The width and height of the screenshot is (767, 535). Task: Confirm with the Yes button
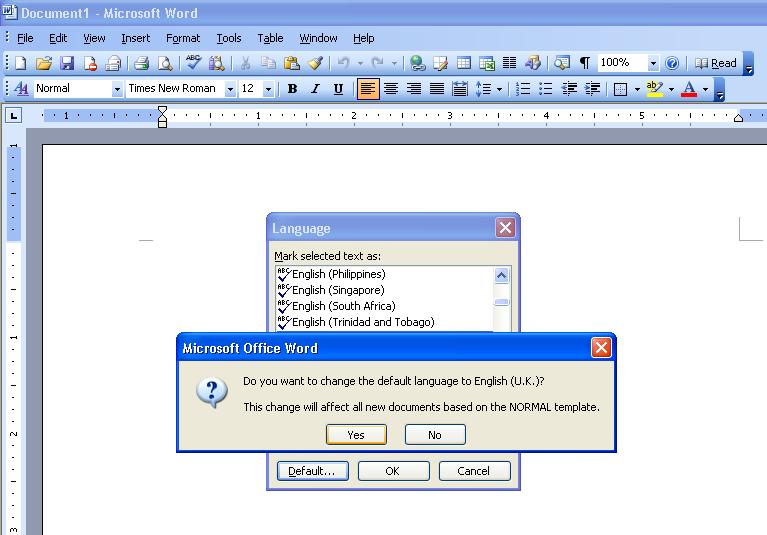tap(356, 435)
